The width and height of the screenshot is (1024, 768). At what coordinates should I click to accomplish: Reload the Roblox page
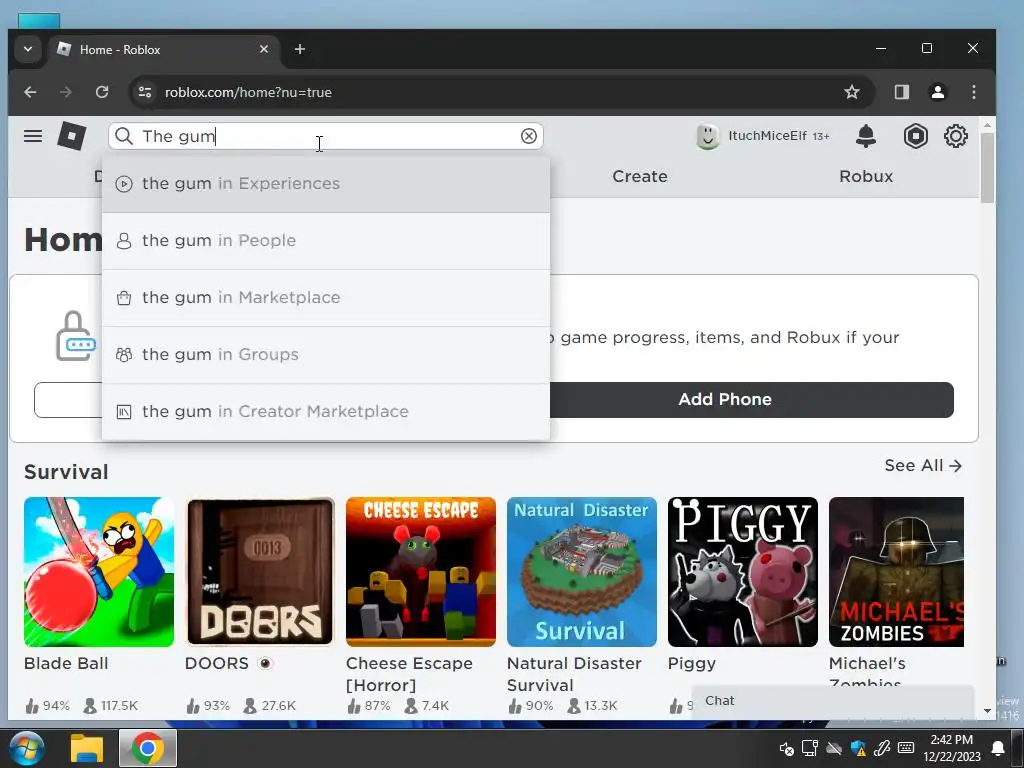(x=102, y=92)
